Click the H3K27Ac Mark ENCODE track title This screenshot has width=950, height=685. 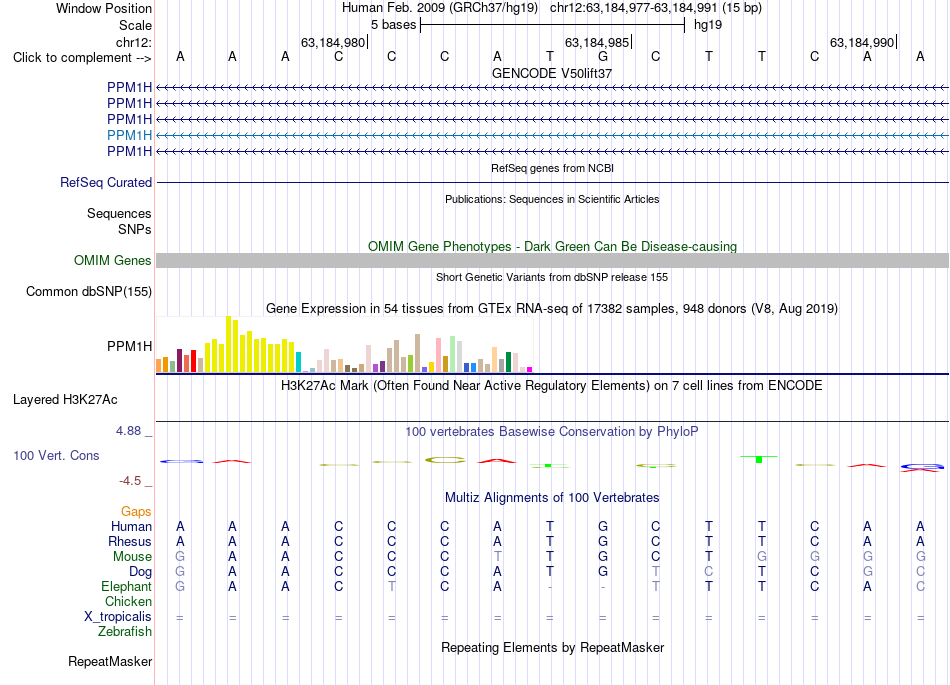tap(552, 386)
